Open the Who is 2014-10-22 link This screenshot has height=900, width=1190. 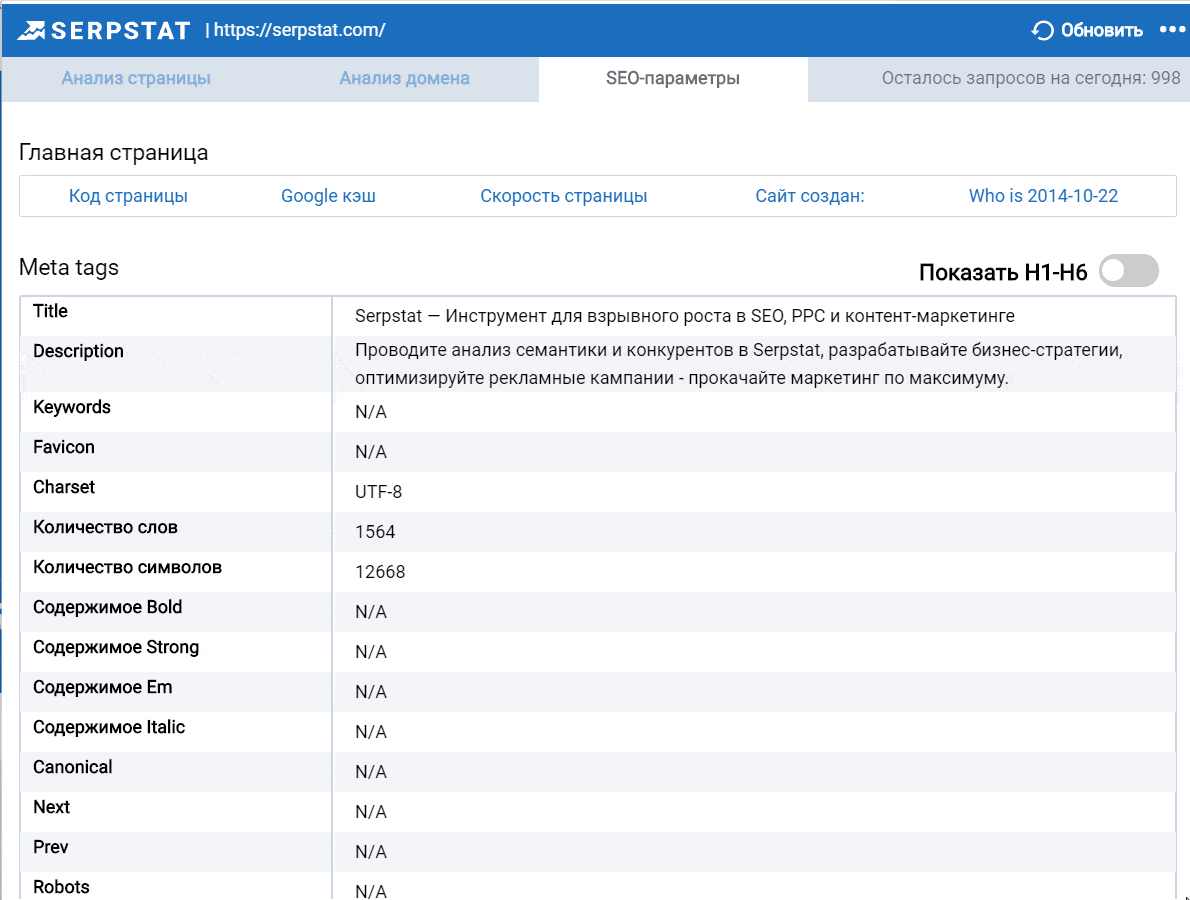point(1044,196)
